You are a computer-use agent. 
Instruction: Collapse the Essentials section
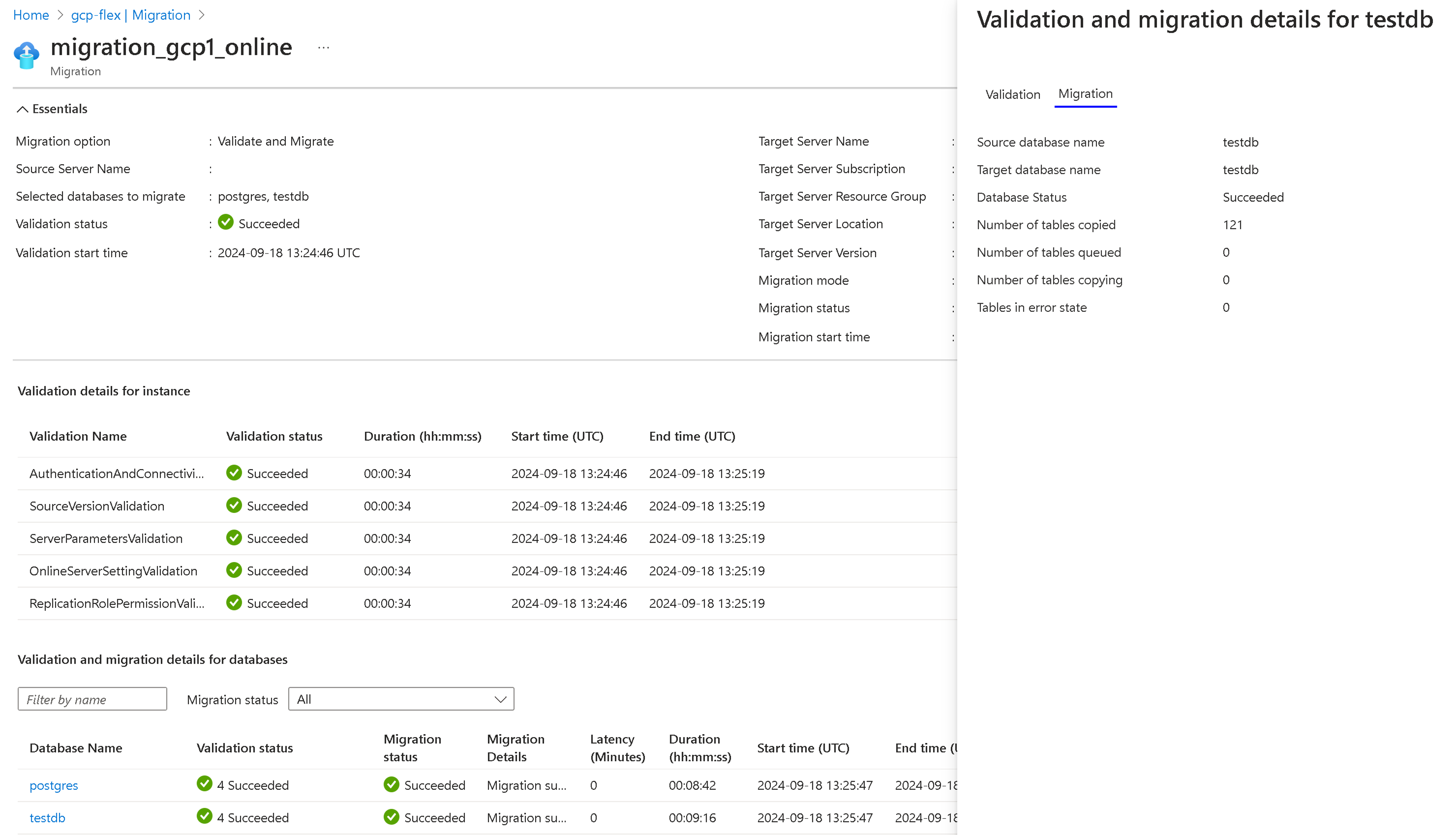22,109
